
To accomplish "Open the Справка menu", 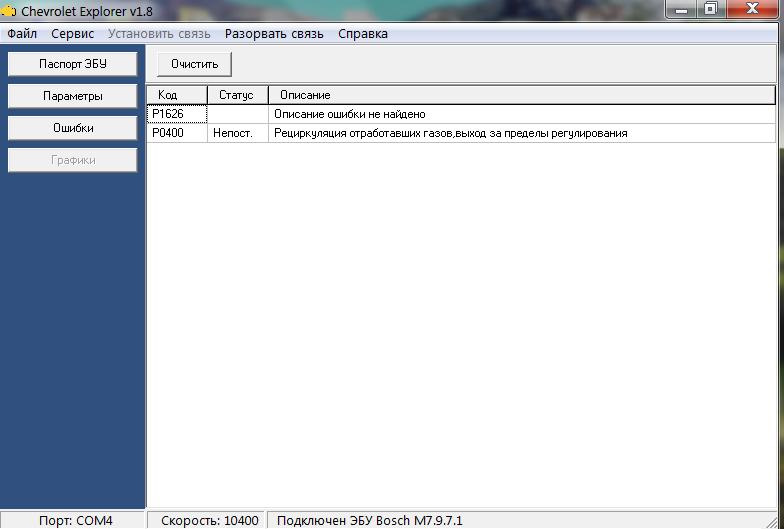I will [x=362, y=34].
